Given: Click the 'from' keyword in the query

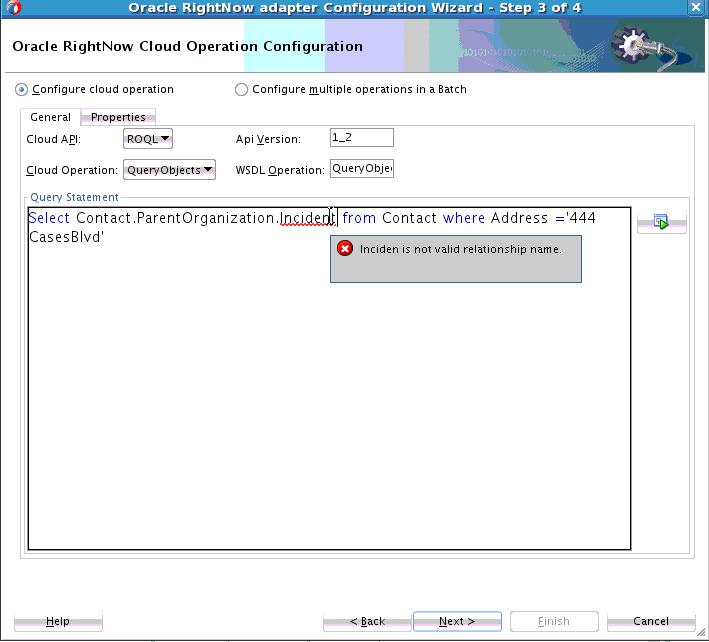Looking at the screenshot, I should tap(359, 218).
